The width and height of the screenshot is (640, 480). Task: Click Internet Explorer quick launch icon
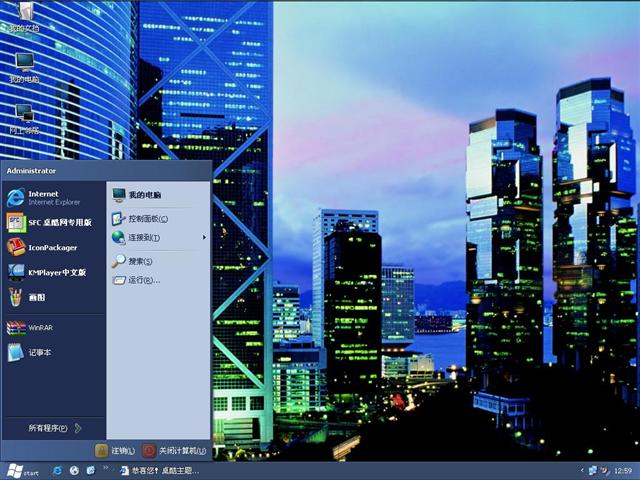click(58, 471)
